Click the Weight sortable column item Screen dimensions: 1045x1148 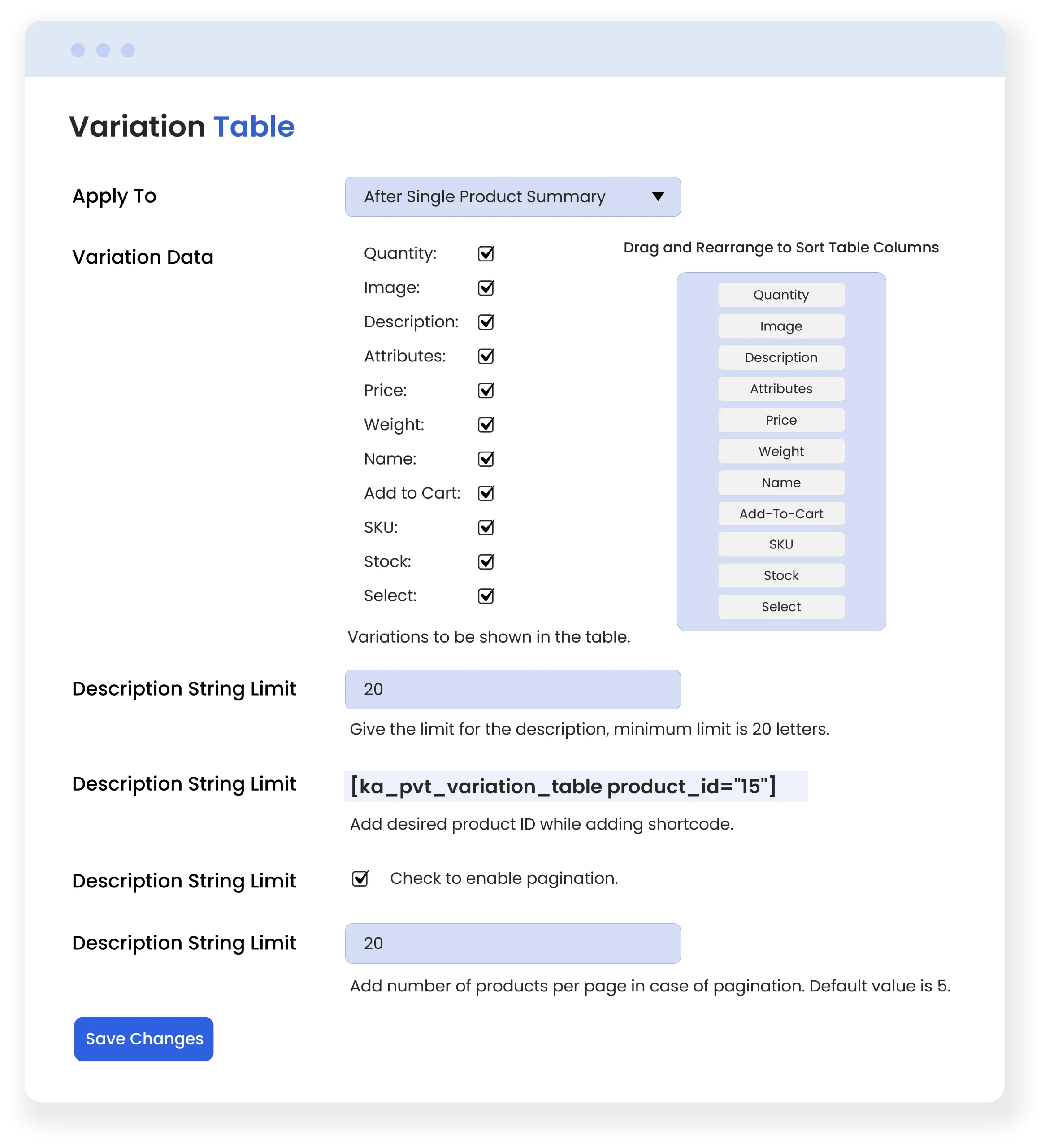[781, 452]
